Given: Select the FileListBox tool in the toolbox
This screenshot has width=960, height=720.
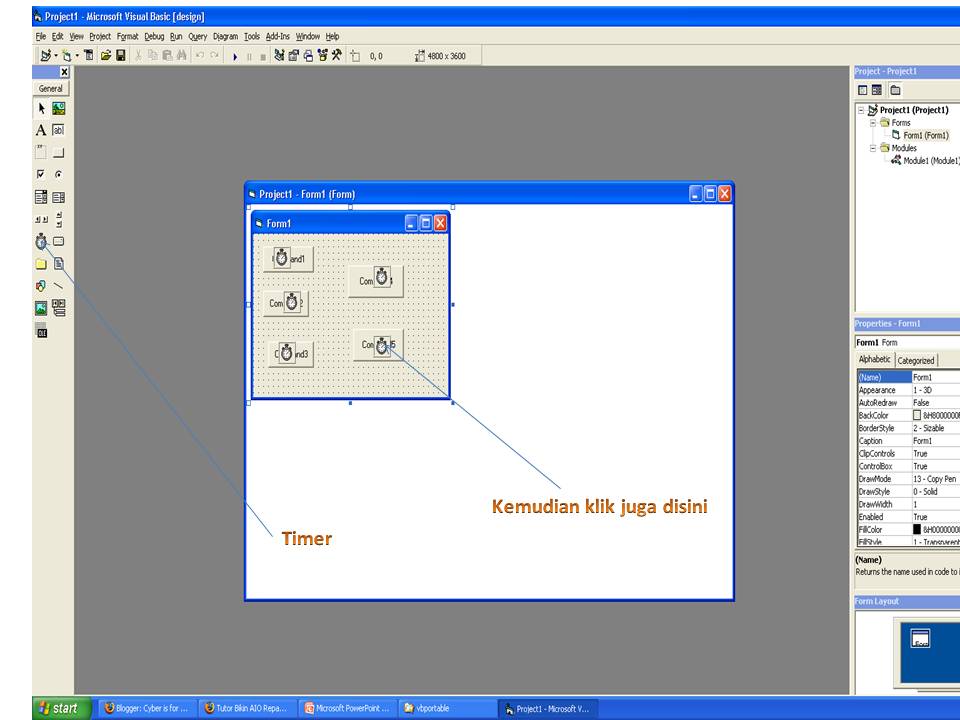Looking at the screenshot, I should tap(59, 264).
